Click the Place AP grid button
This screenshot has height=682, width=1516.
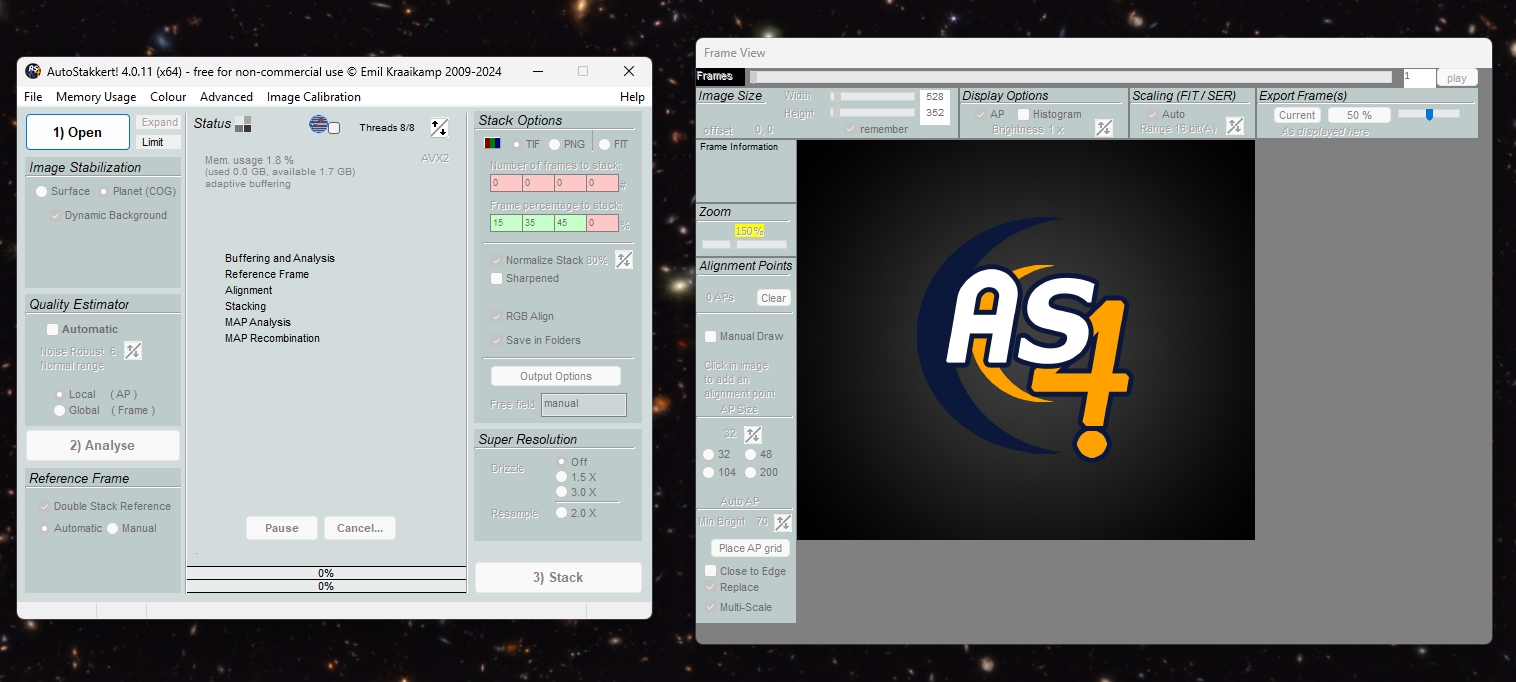pos(750,548)
